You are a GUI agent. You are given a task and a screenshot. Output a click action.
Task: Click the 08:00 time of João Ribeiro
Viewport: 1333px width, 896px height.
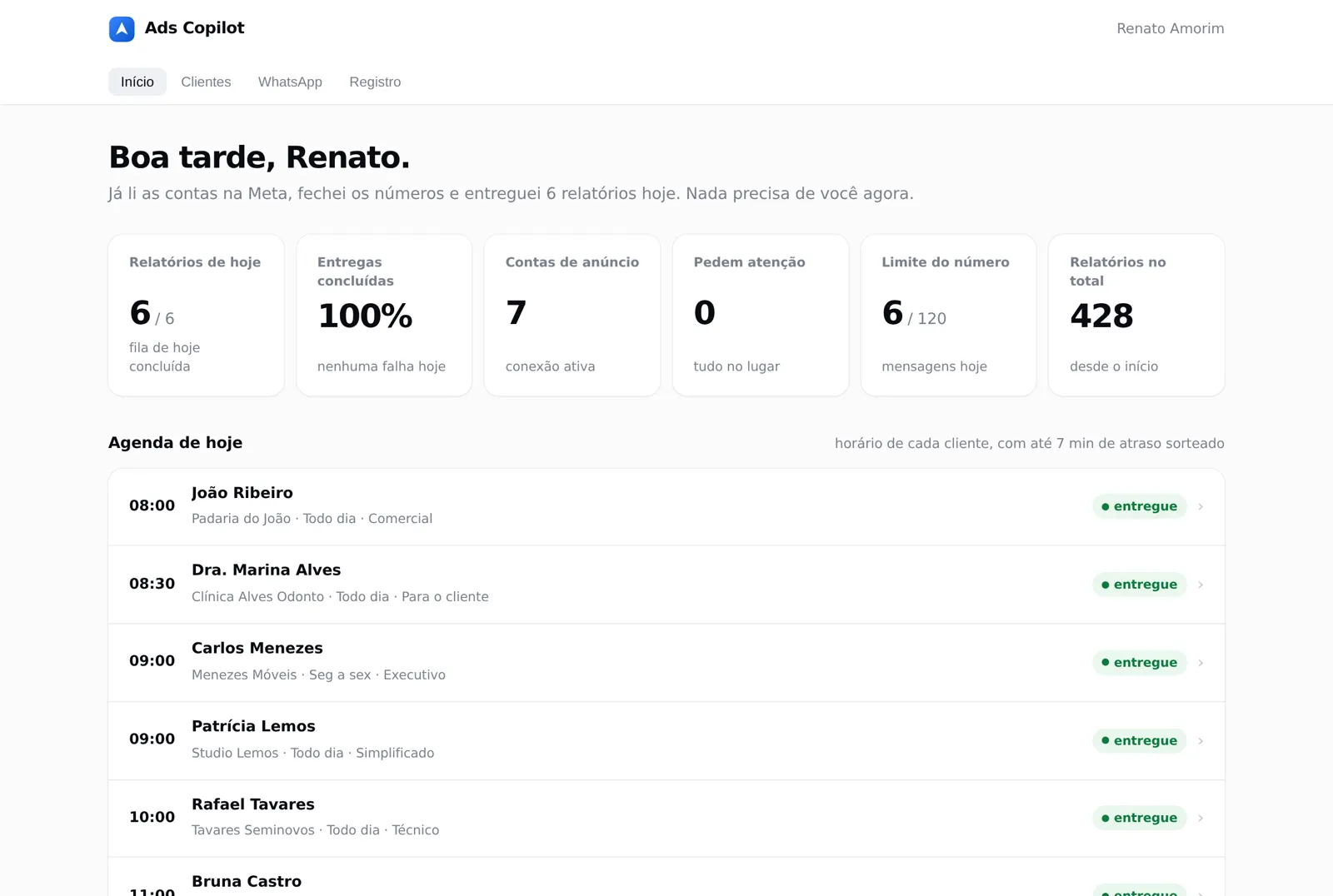point(152,505)
